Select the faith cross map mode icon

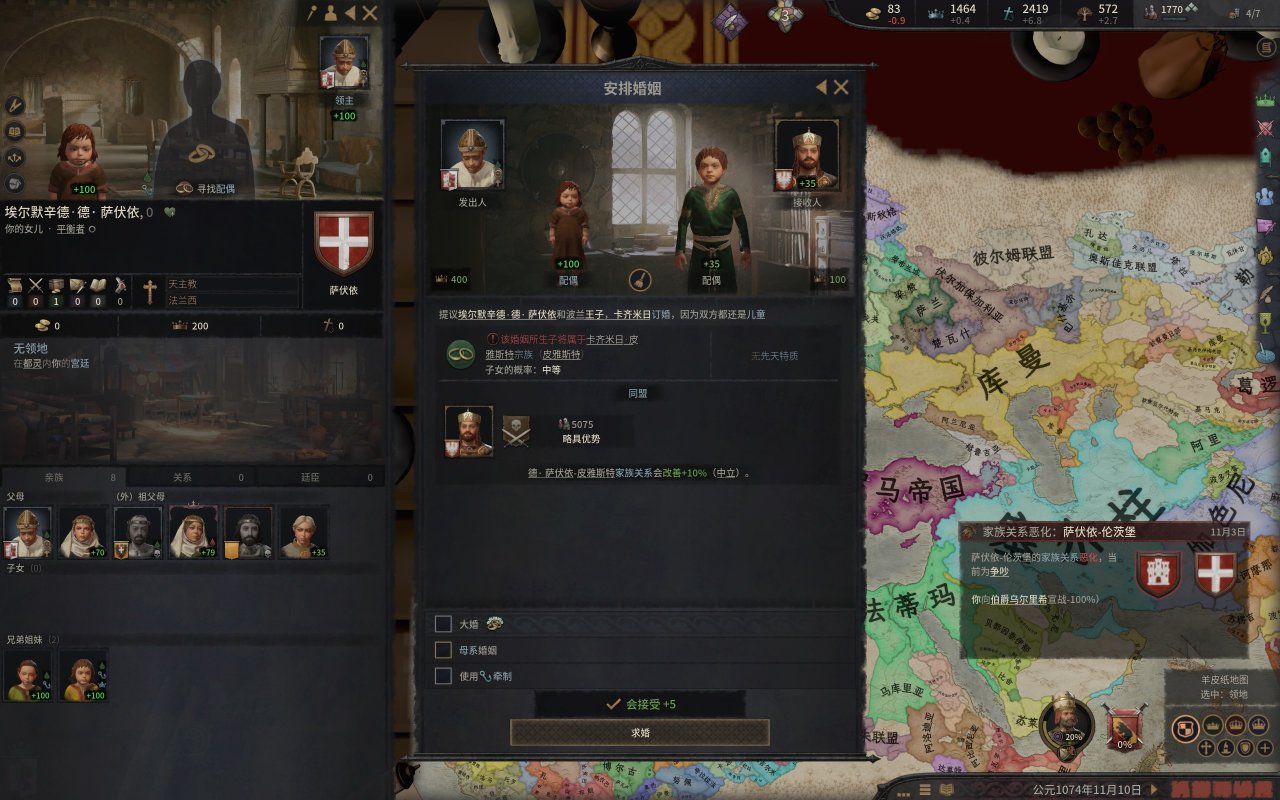[x=1205, y=749]
